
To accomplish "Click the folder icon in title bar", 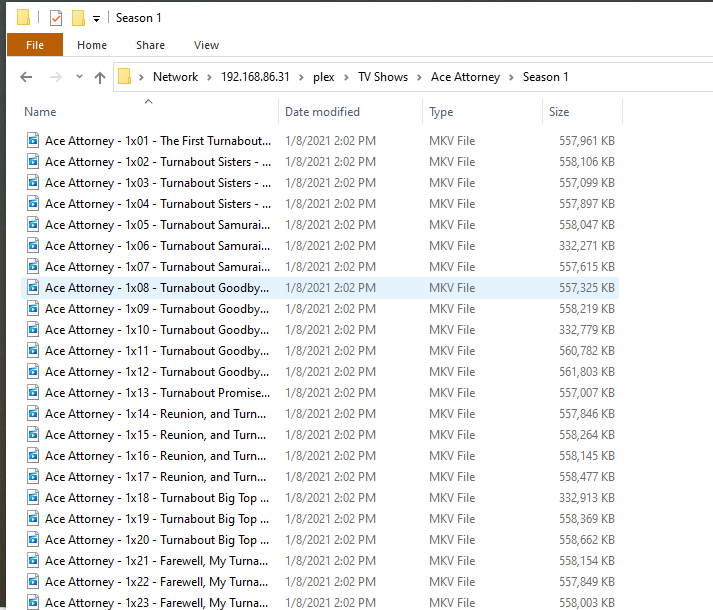I will click(x=23, y=18).
